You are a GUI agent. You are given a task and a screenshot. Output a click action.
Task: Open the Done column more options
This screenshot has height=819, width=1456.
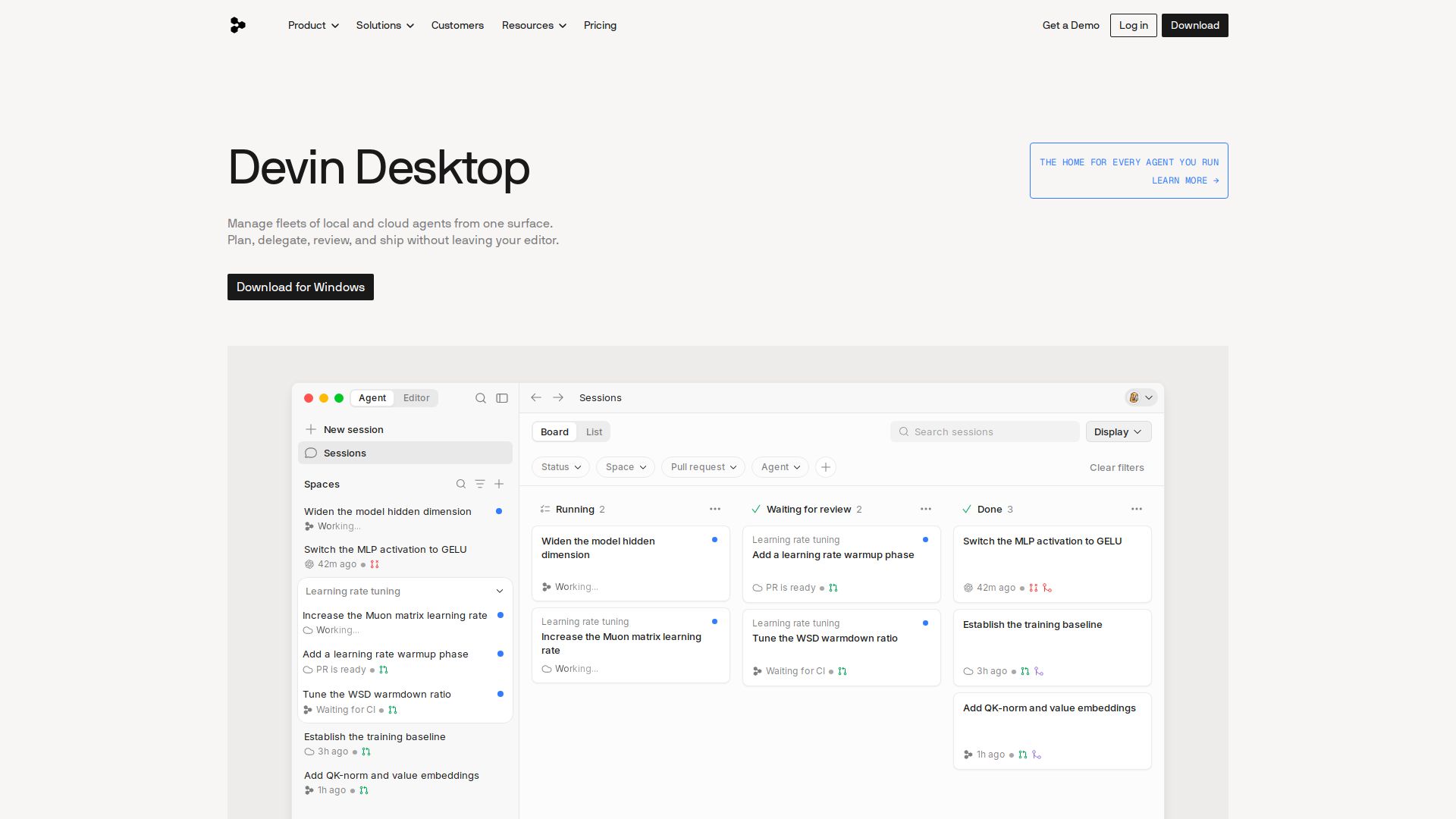[x=1137, y=509]
